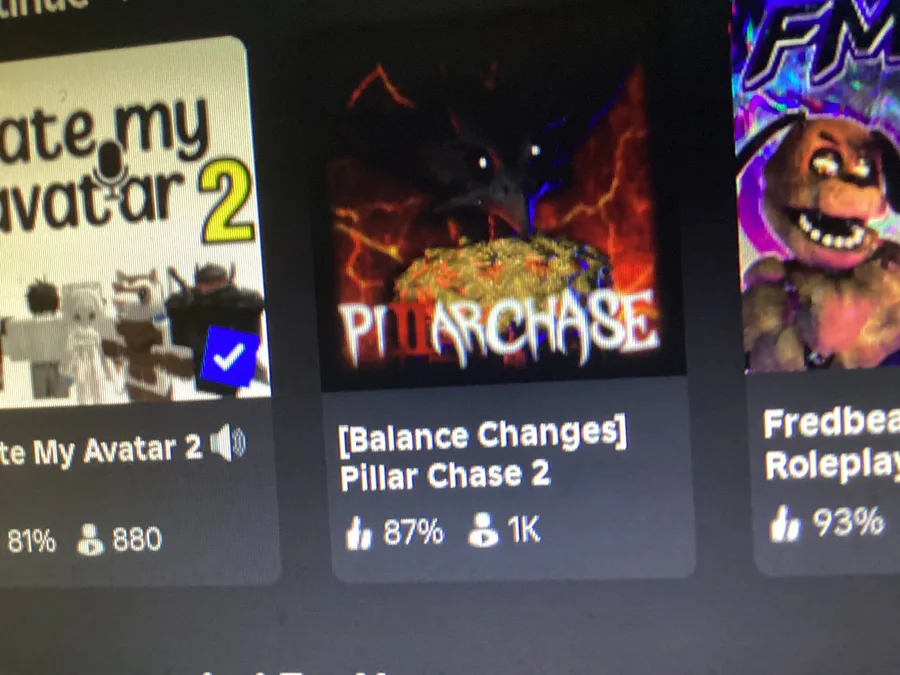The height and width of the screenshot is (675, 900).
Task: Click the 880 active players count
Action: [x=137, y=539]
